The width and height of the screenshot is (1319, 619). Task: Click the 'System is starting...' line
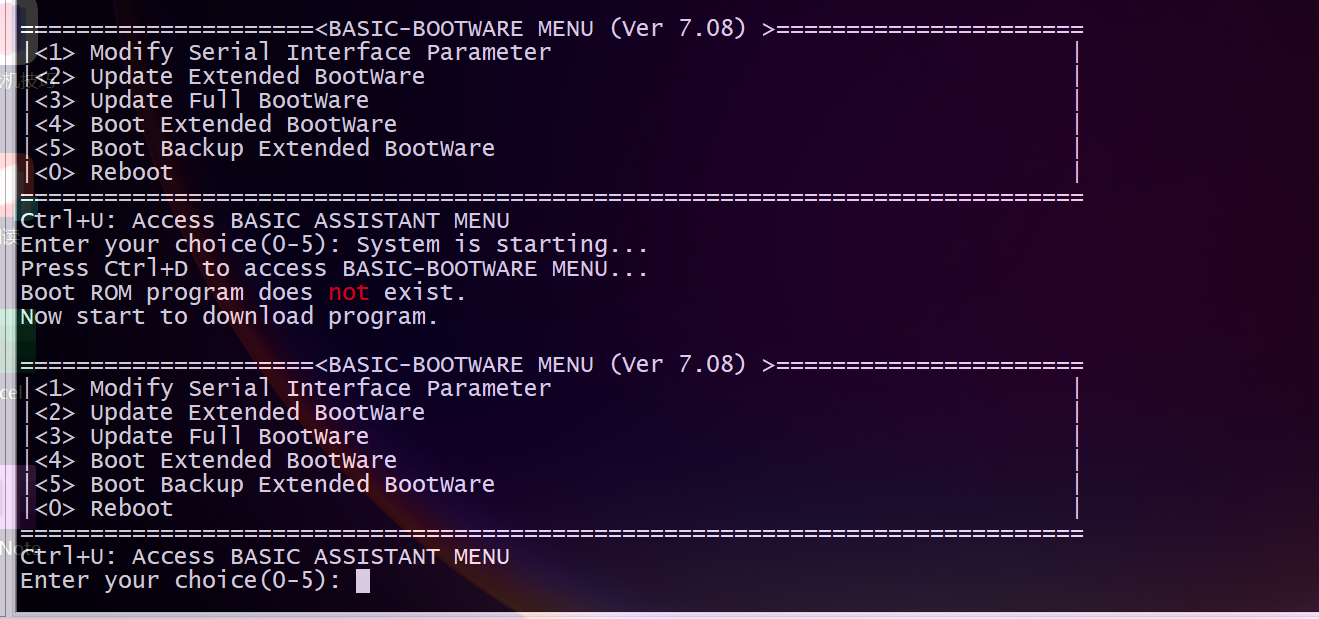[503, 244]
